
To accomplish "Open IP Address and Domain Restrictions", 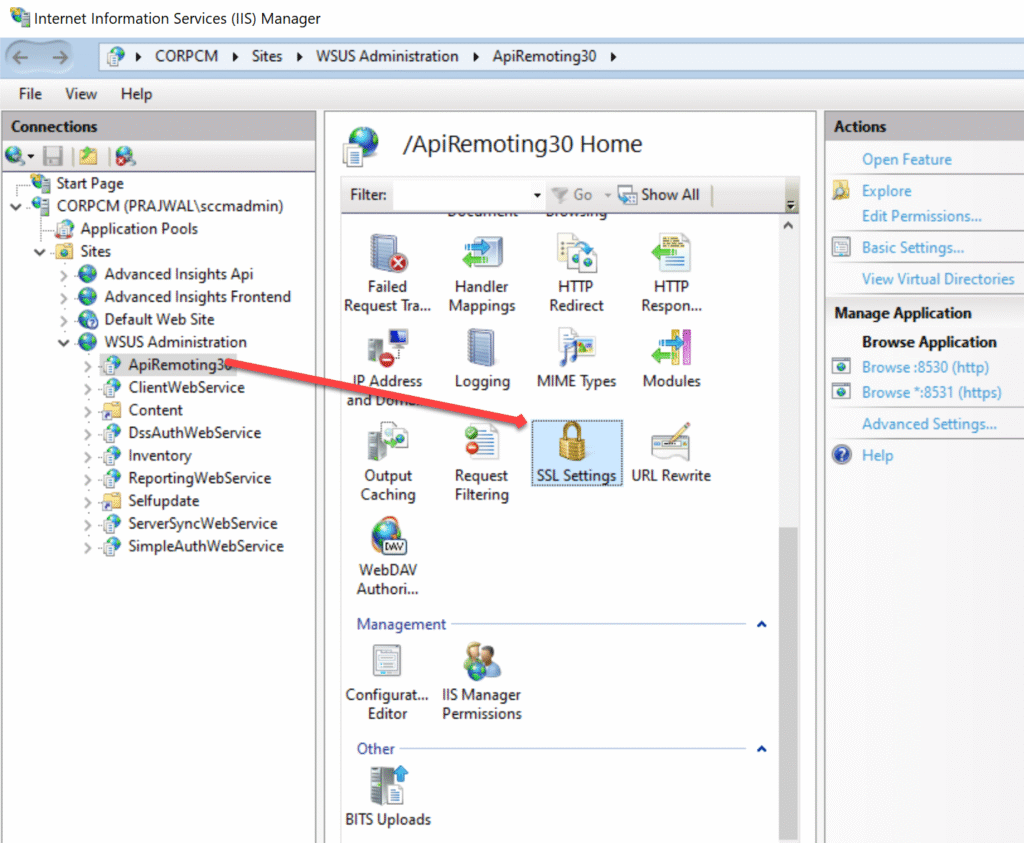I will tap(387, 368).
